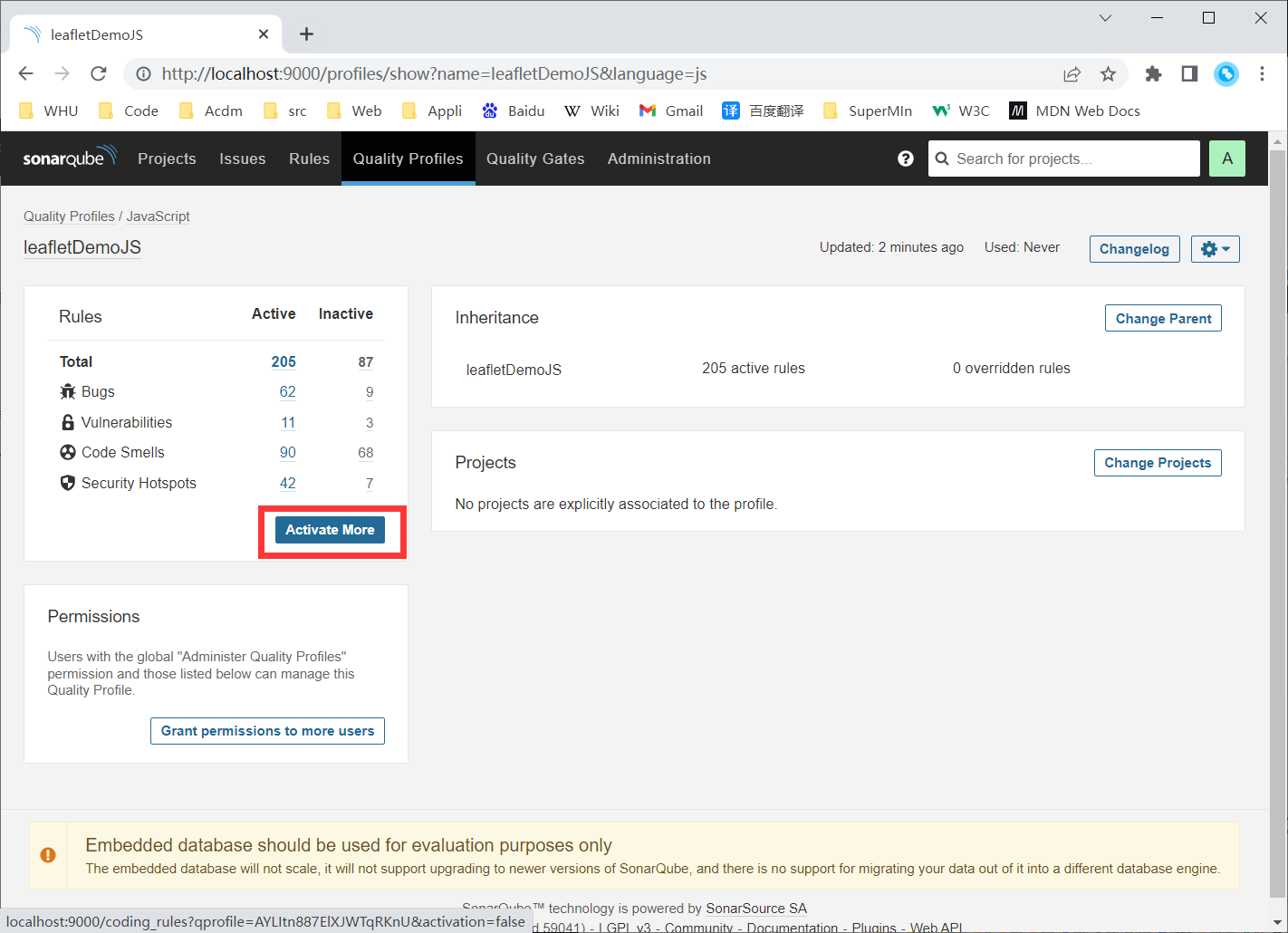
Task: Select the Quality Profiles menu
Action: coord(409,159)
